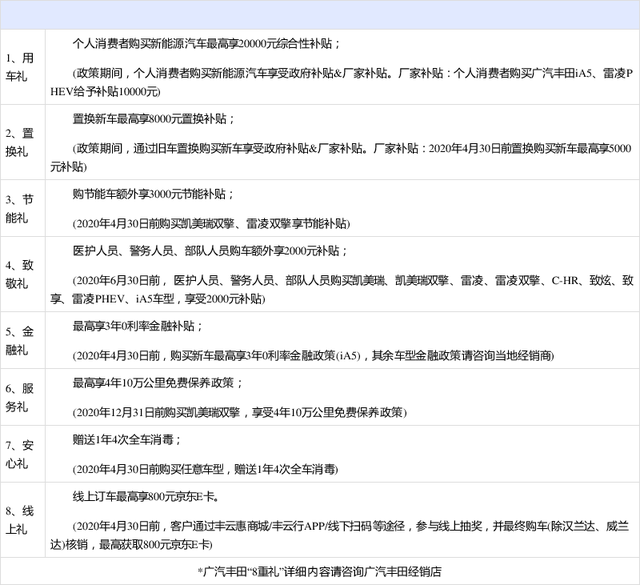Click the footnote about 广汽丰田"8重礼"详细内容
The image size is (640, 585).
point(320,572)
